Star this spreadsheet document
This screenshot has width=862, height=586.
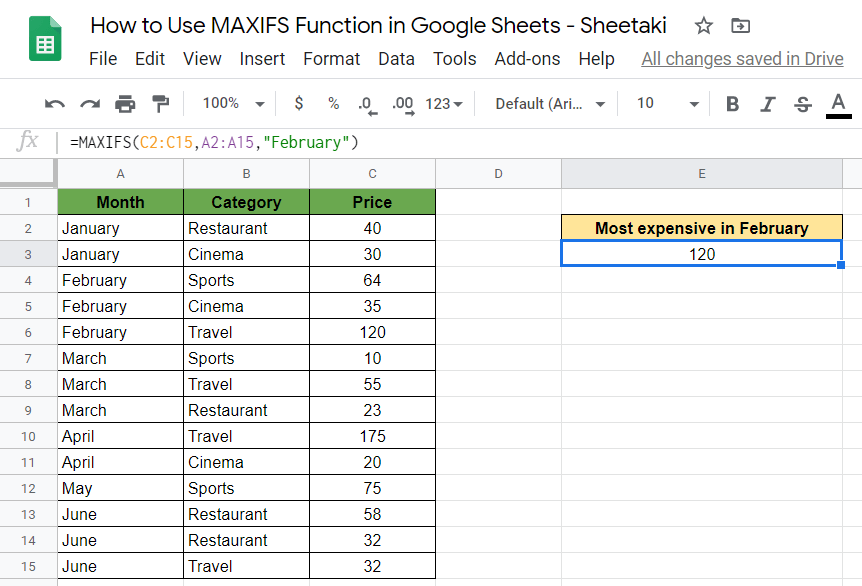point(703,25)
